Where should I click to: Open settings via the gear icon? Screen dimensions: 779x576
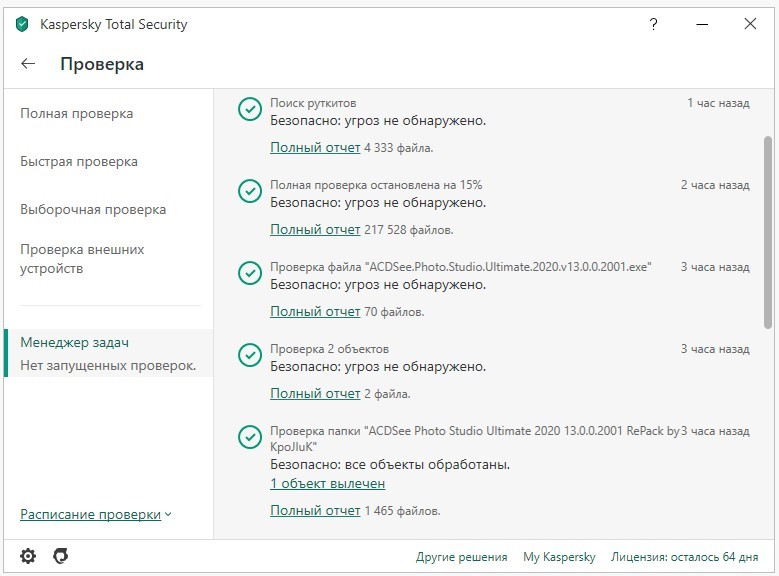click(x=28, y=556)
